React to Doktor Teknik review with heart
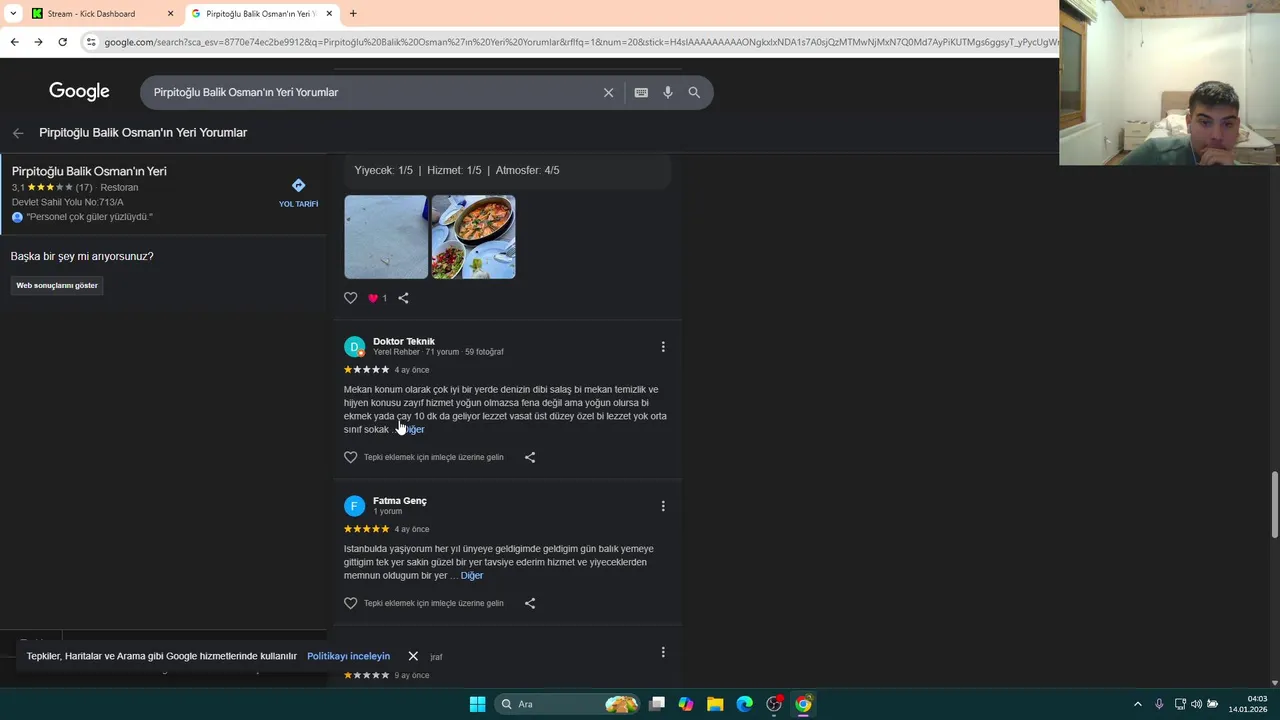Screen dimensions: 1280x720 [x=350, y=457]
